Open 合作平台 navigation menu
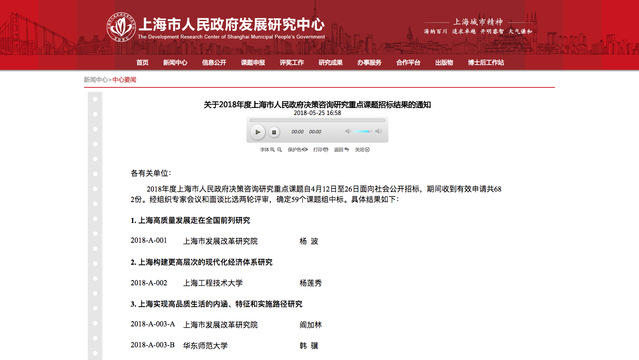The width and height of the screenshot is (639, 360). [408, 62]
